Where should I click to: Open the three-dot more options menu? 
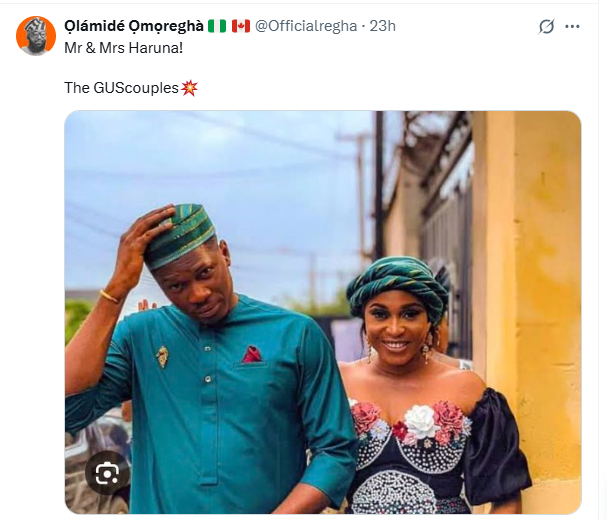pyautogui.click(x=573, y=27)
